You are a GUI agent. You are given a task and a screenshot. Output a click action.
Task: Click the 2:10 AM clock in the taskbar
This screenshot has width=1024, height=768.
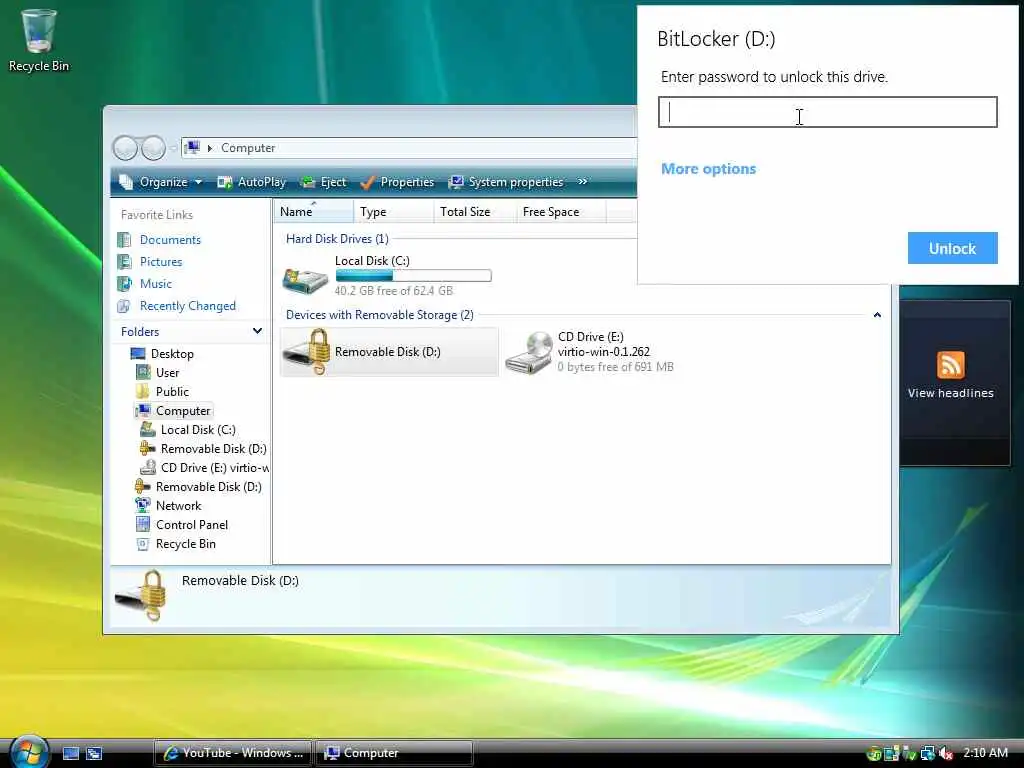(x=985, y=753)
